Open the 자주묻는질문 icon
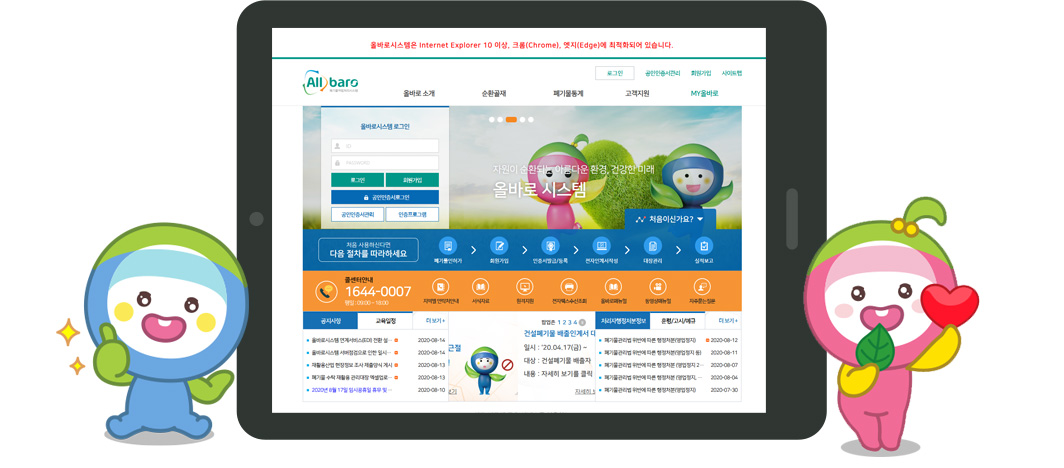The width and height of the screenshot is (1064, 468). coord(702,286)
